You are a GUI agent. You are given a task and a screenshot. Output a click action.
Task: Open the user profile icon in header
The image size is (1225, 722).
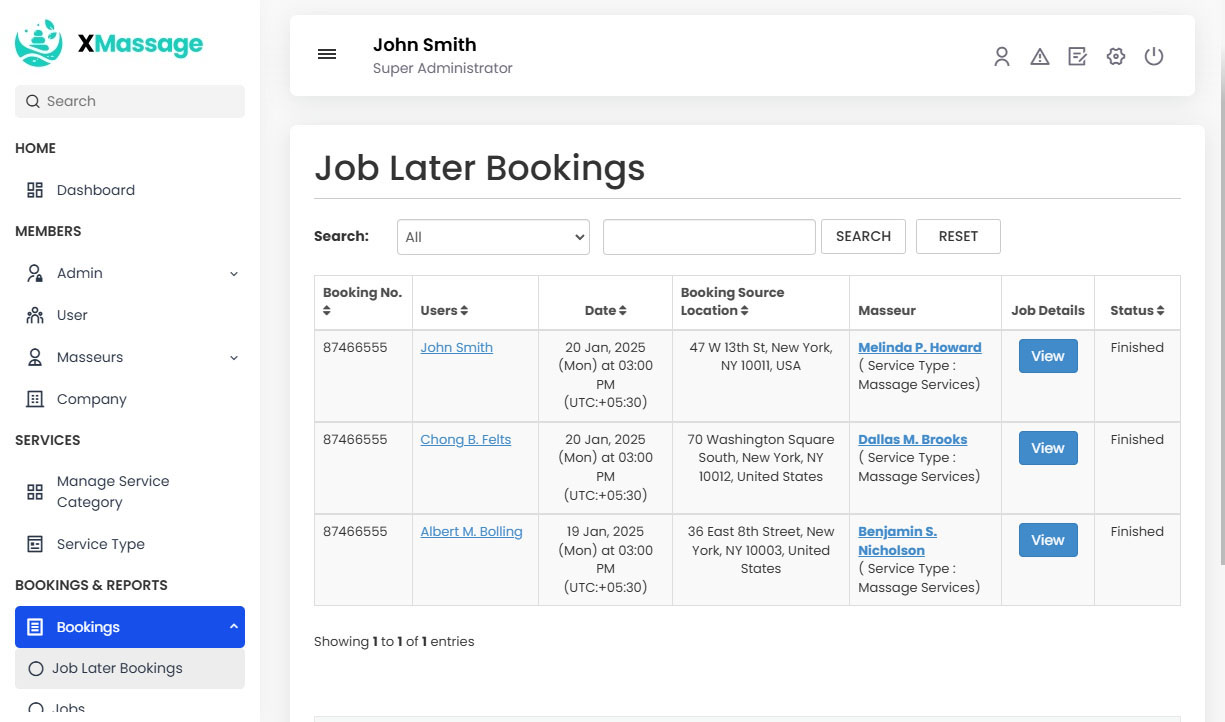1001,57
